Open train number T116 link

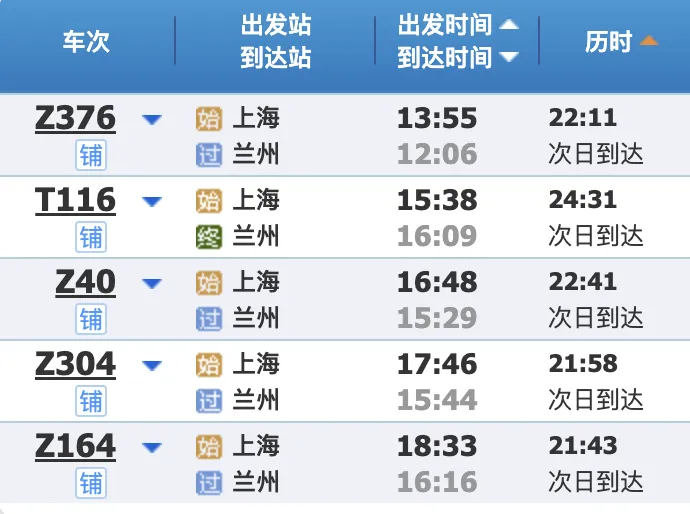tap(75, 200)
